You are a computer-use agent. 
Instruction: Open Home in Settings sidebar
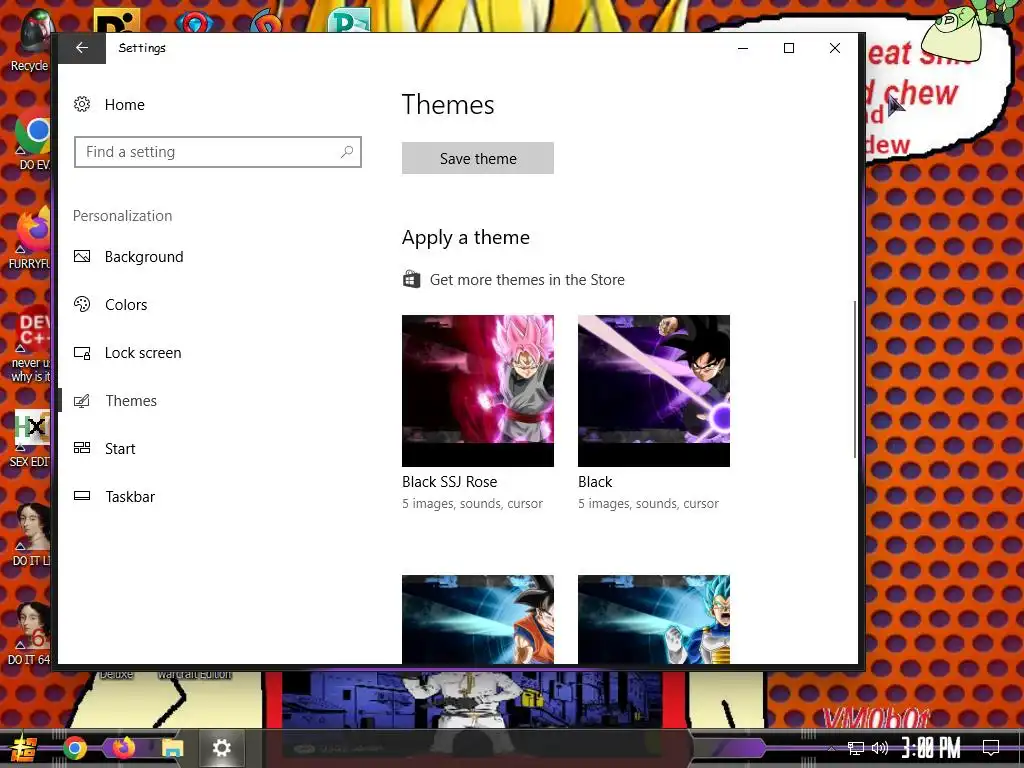[x=124, y=104]
